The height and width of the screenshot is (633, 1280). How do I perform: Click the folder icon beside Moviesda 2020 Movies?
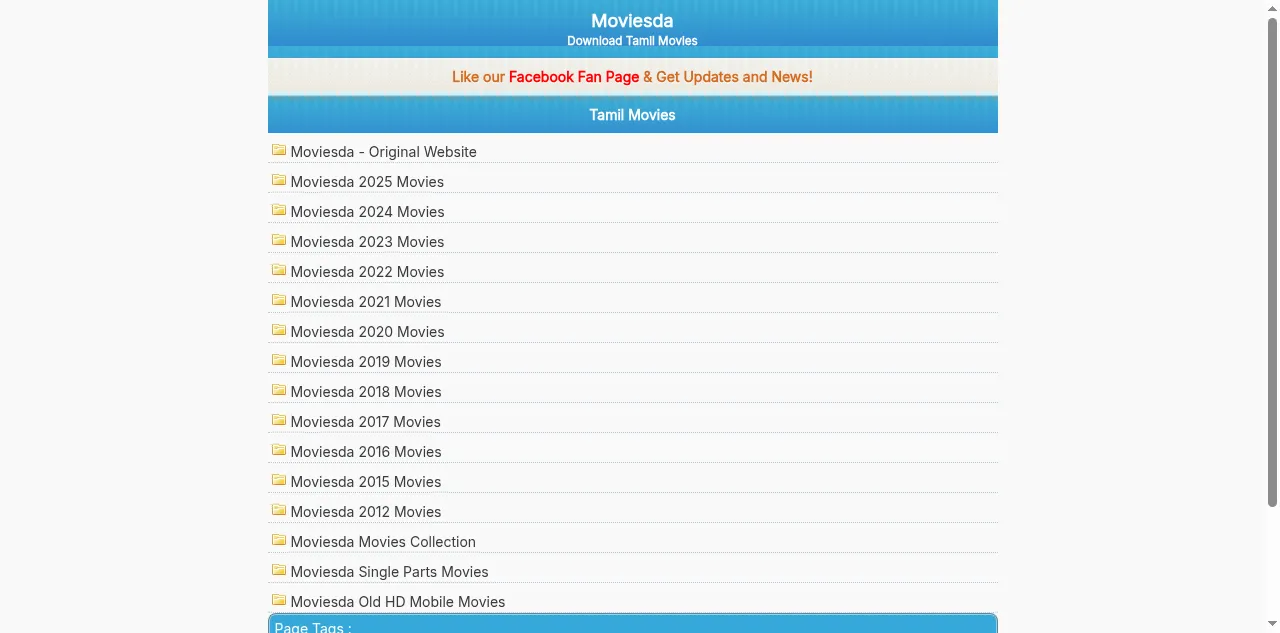279,330
